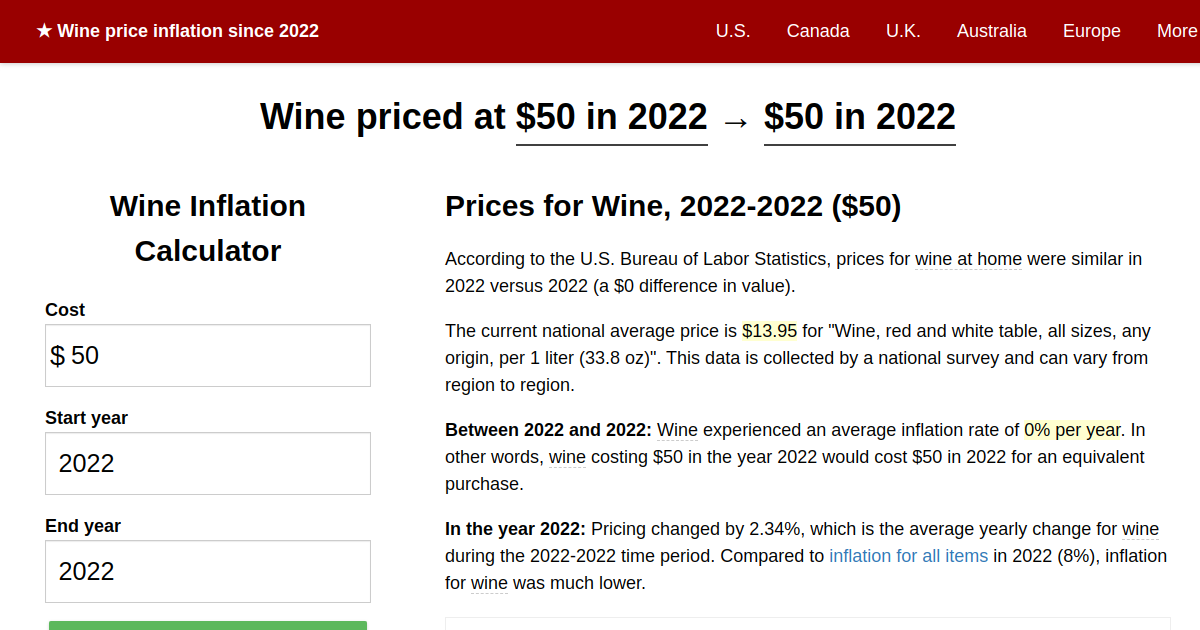Click the 'inflation for all items' link

(909, 556)
